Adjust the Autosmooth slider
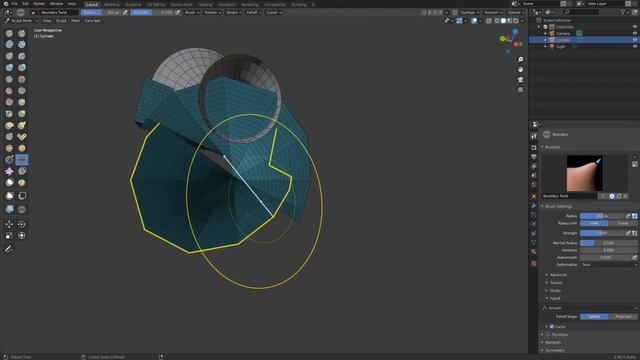 coord(605,258)
